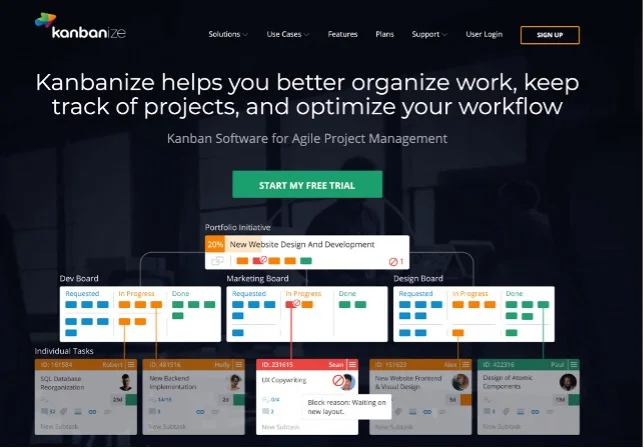The image size is (644, 448).
Task: Click Holly's avatar on New Backend card
Action: click(x=234, y=382)
